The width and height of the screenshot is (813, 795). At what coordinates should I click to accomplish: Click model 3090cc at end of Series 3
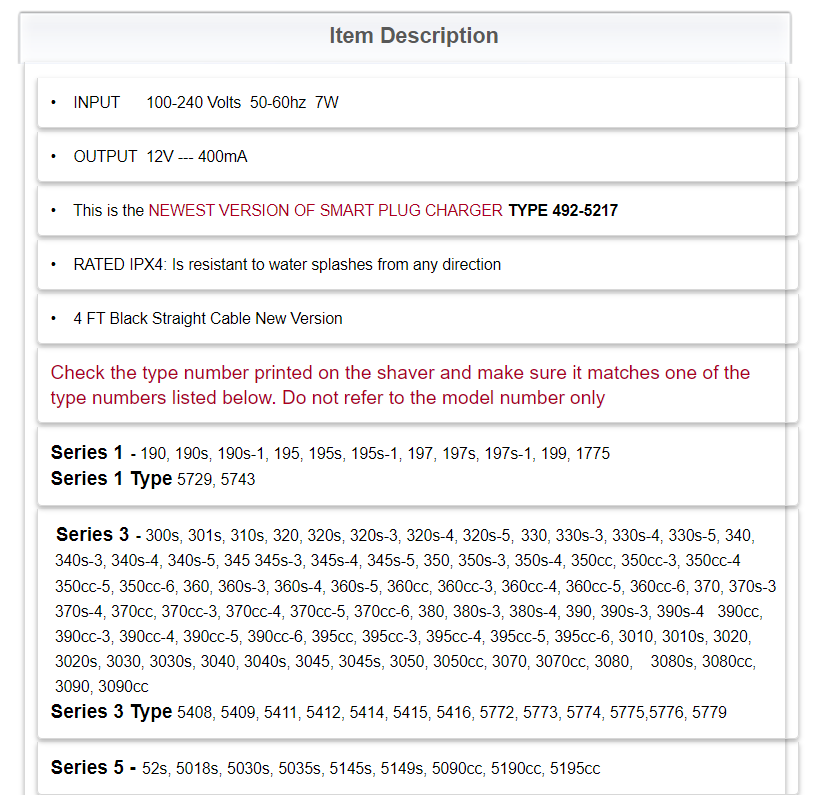[x=123, y=687]
